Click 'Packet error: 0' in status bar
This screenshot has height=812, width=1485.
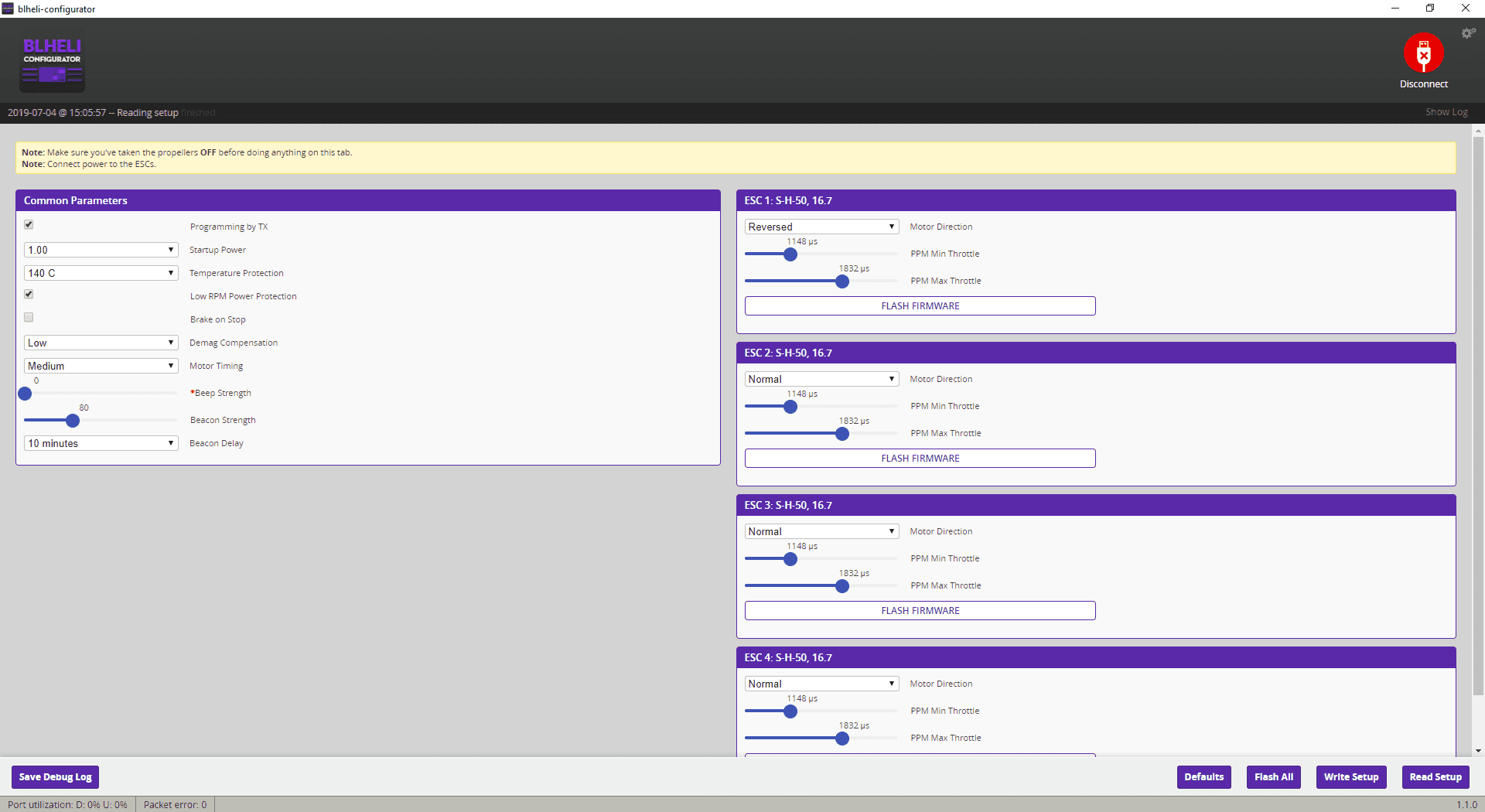pyautogui.click(x=176, y=804)
